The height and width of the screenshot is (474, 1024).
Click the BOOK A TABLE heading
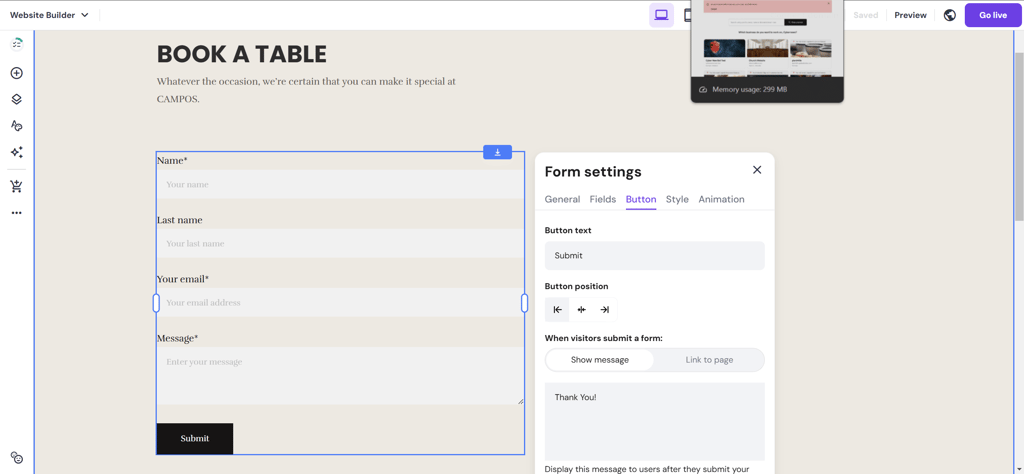242,54
